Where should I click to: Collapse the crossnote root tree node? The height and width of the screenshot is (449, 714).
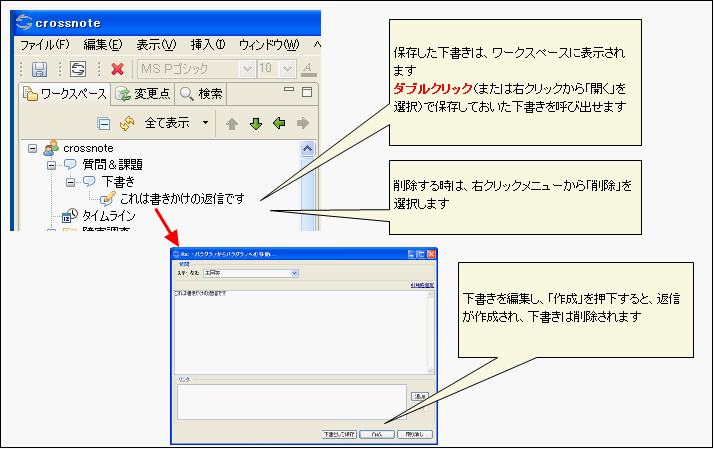pos(32,148)
